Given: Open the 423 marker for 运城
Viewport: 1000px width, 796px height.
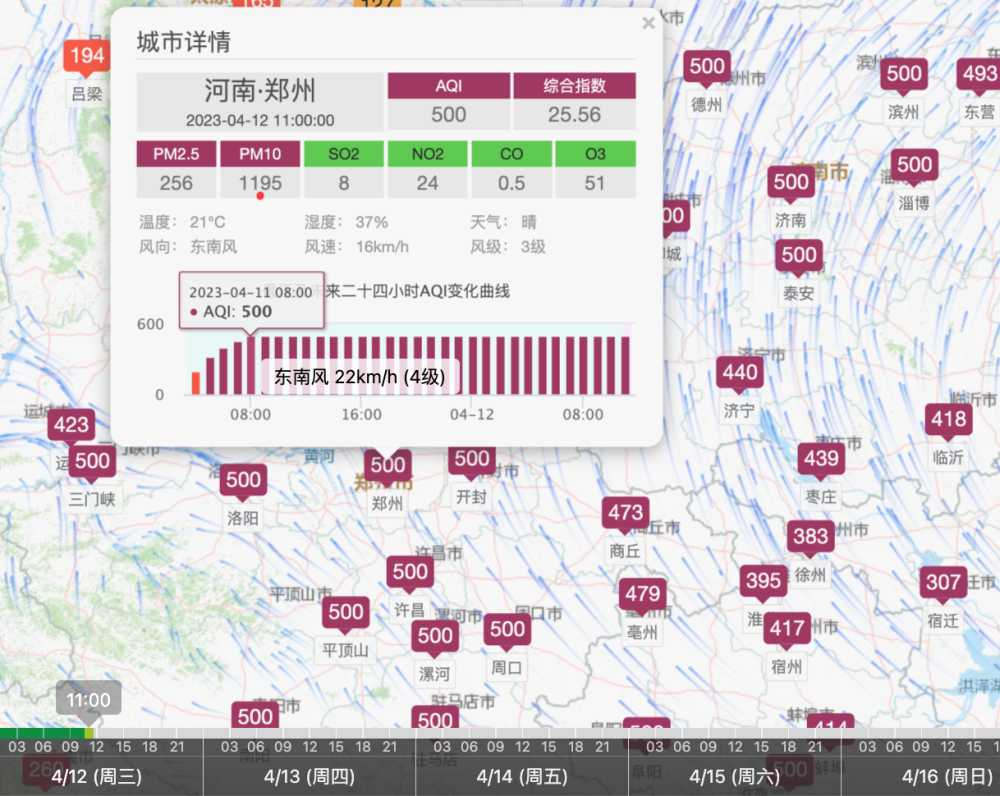Looking at the screenshot, I should [71, 425].
